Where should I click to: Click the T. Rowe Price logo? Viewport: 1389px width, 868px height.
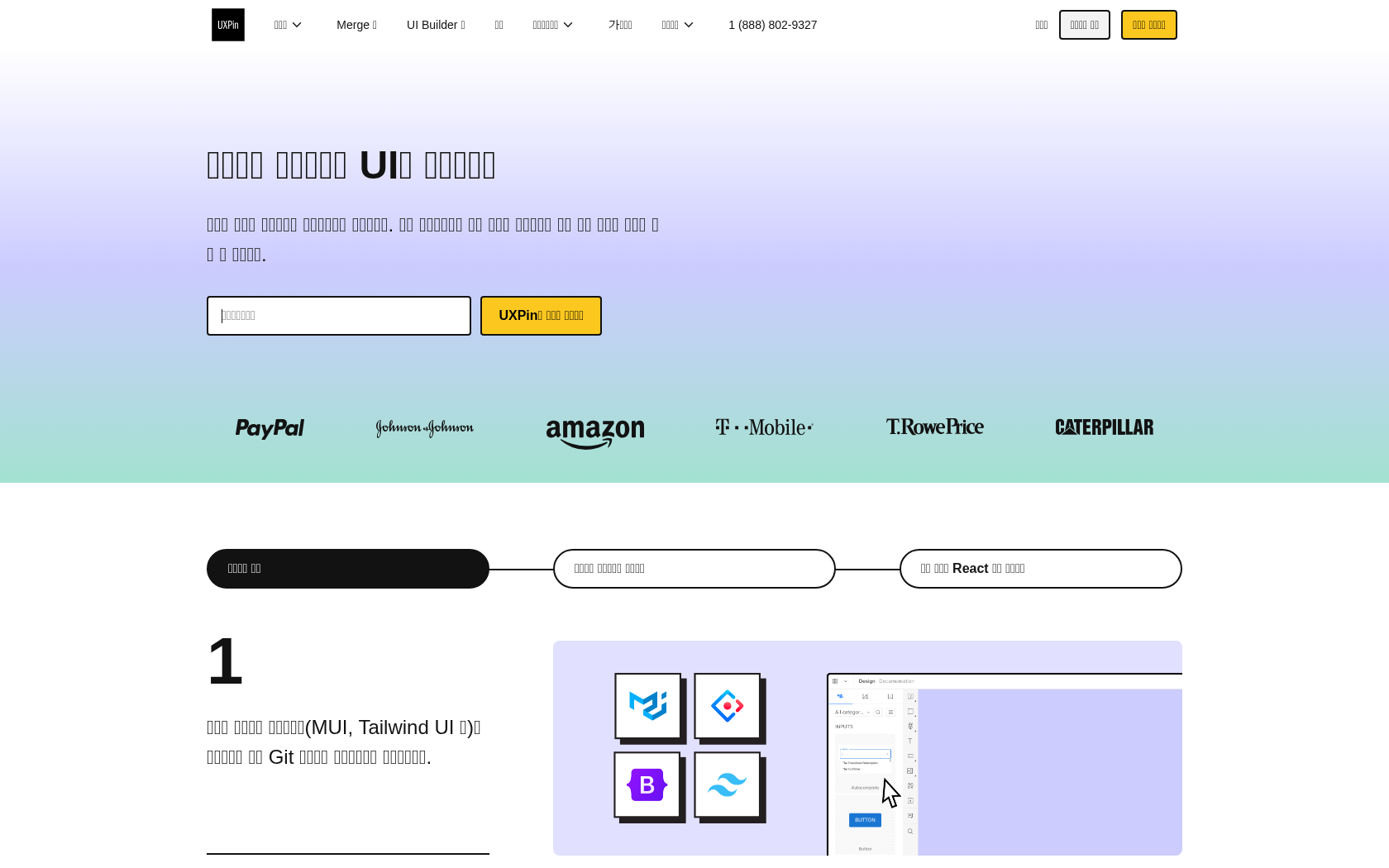point(935,427)
